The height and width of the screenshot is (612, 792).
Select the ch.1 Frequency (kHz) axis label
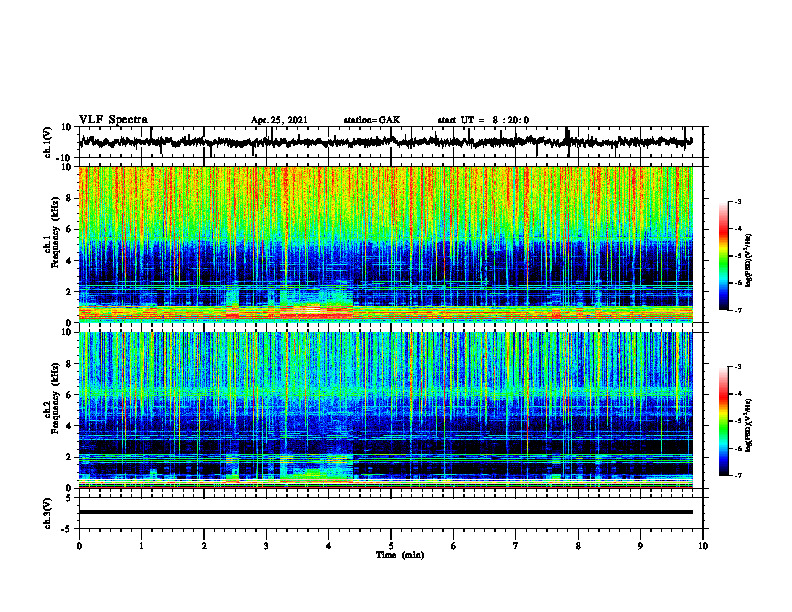tap(52, 232)
